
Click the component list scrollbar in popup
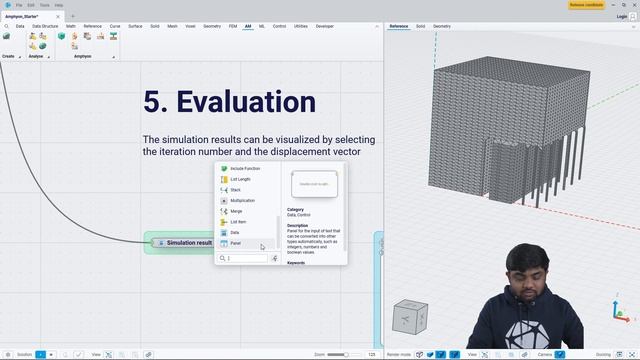point(279,232)
